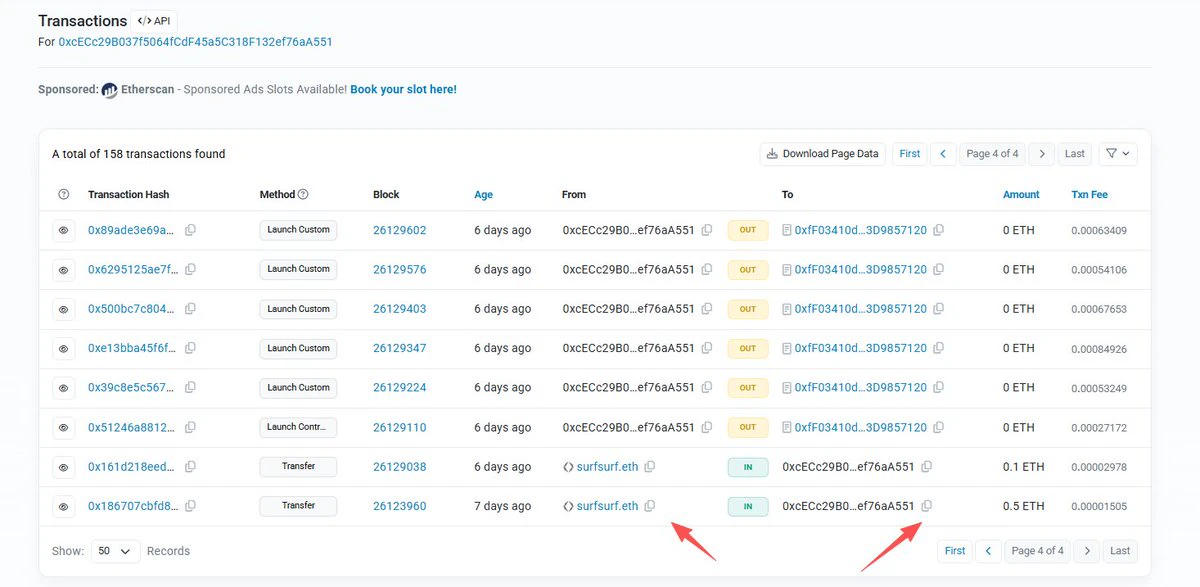Preview transaction 0x500bc7c804 with eye icon
Screen dimensions: 1200x587
pyautogui.click(x=63, y=309)
